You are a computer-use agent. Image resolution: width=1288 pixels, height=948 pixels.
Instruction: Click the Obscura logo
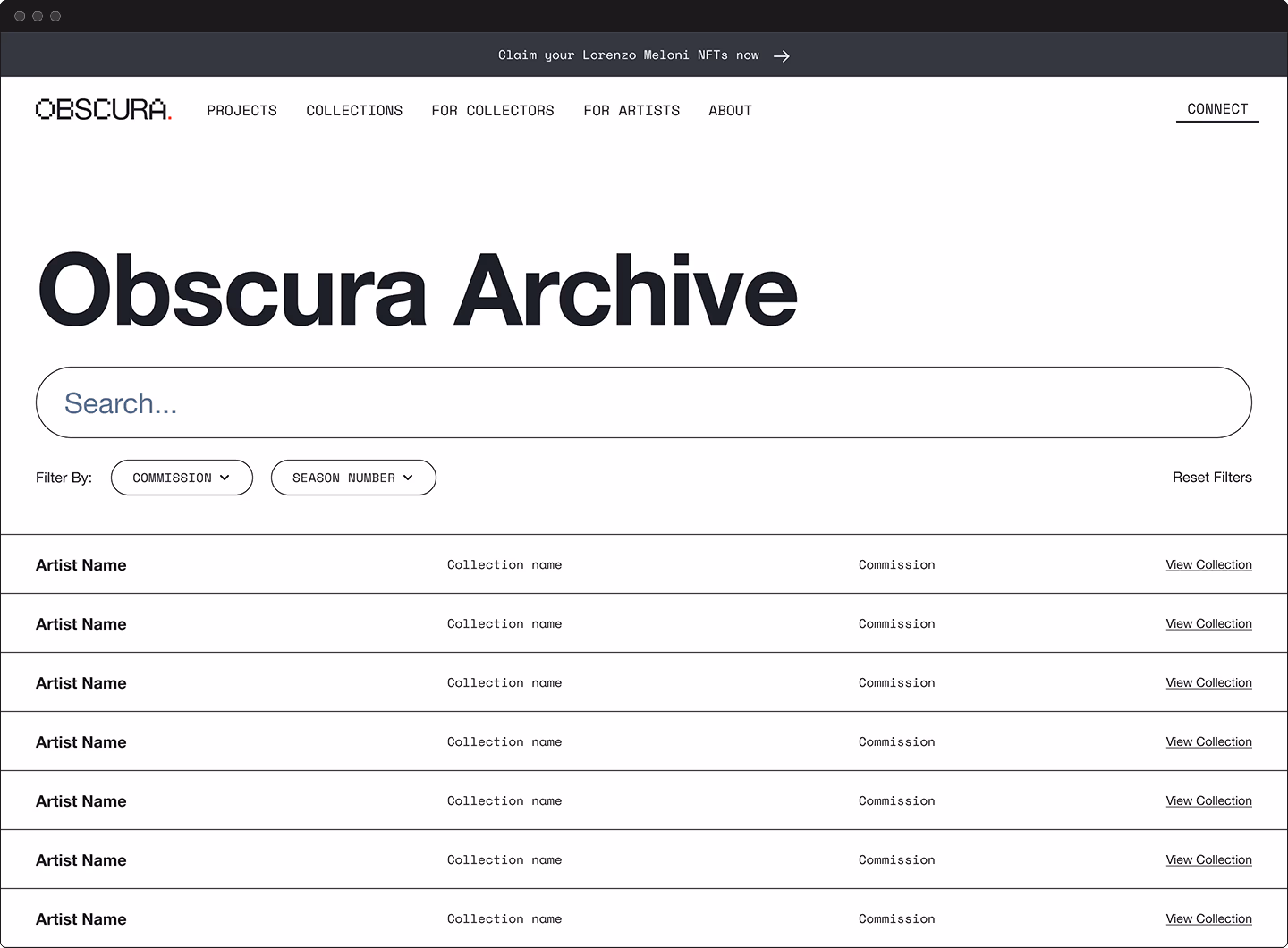[x=103, y=110]
